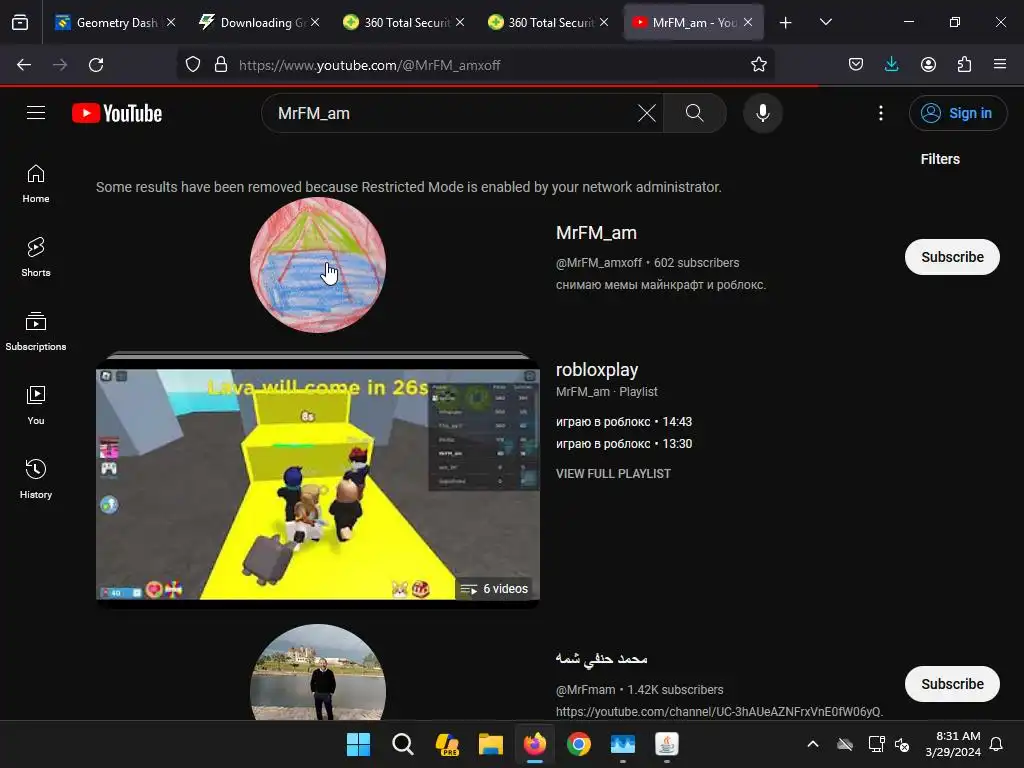The height and width of the screenshot is (768, 1024).
Task: Open the Firefox application hamburger menu
Action: tap(1000, 65)
